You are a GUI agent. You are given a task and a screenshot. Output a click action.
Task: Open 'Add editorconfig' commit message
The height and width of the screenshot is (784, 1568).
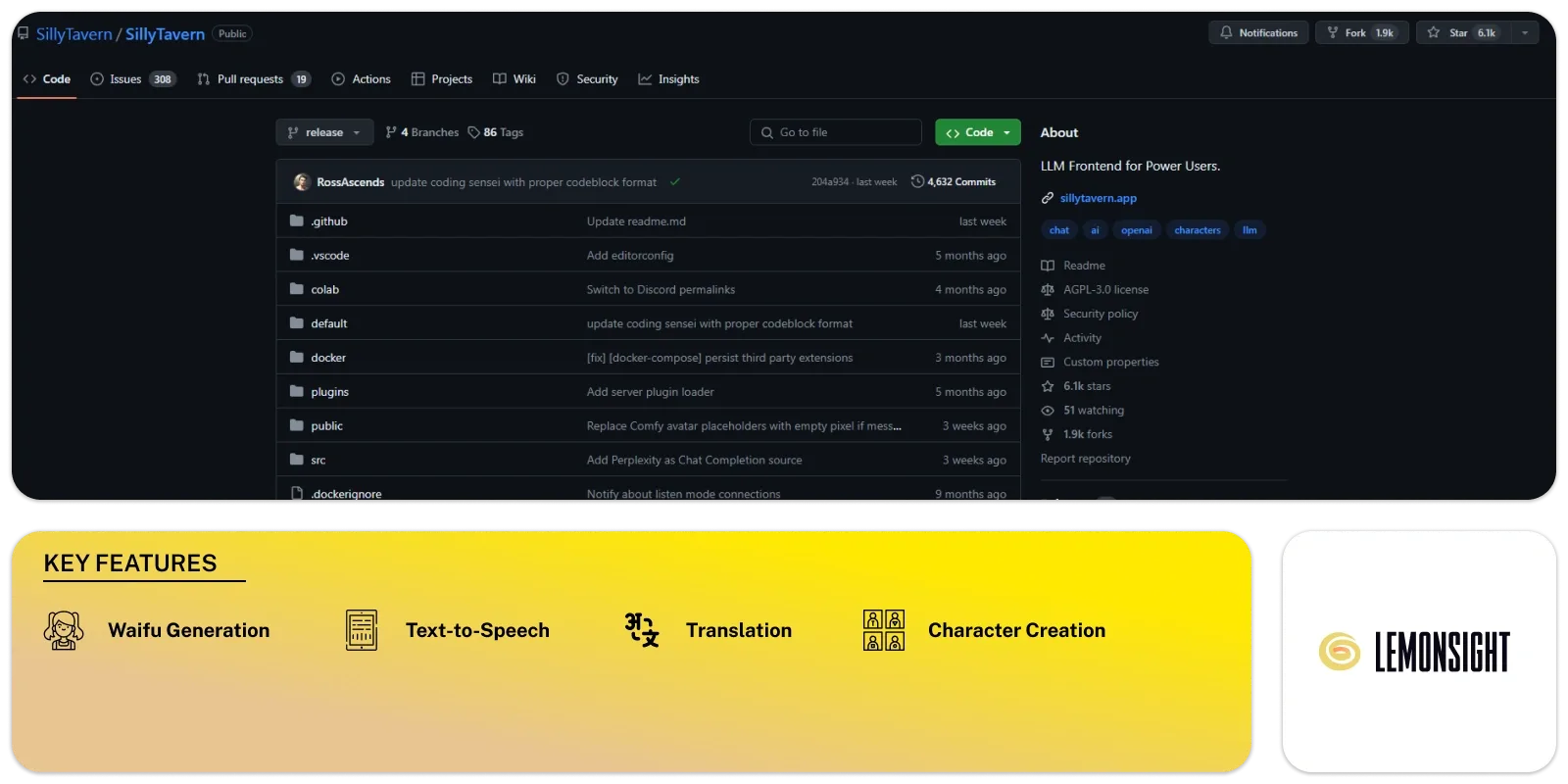pyautogui.click(x=630, y=256)
